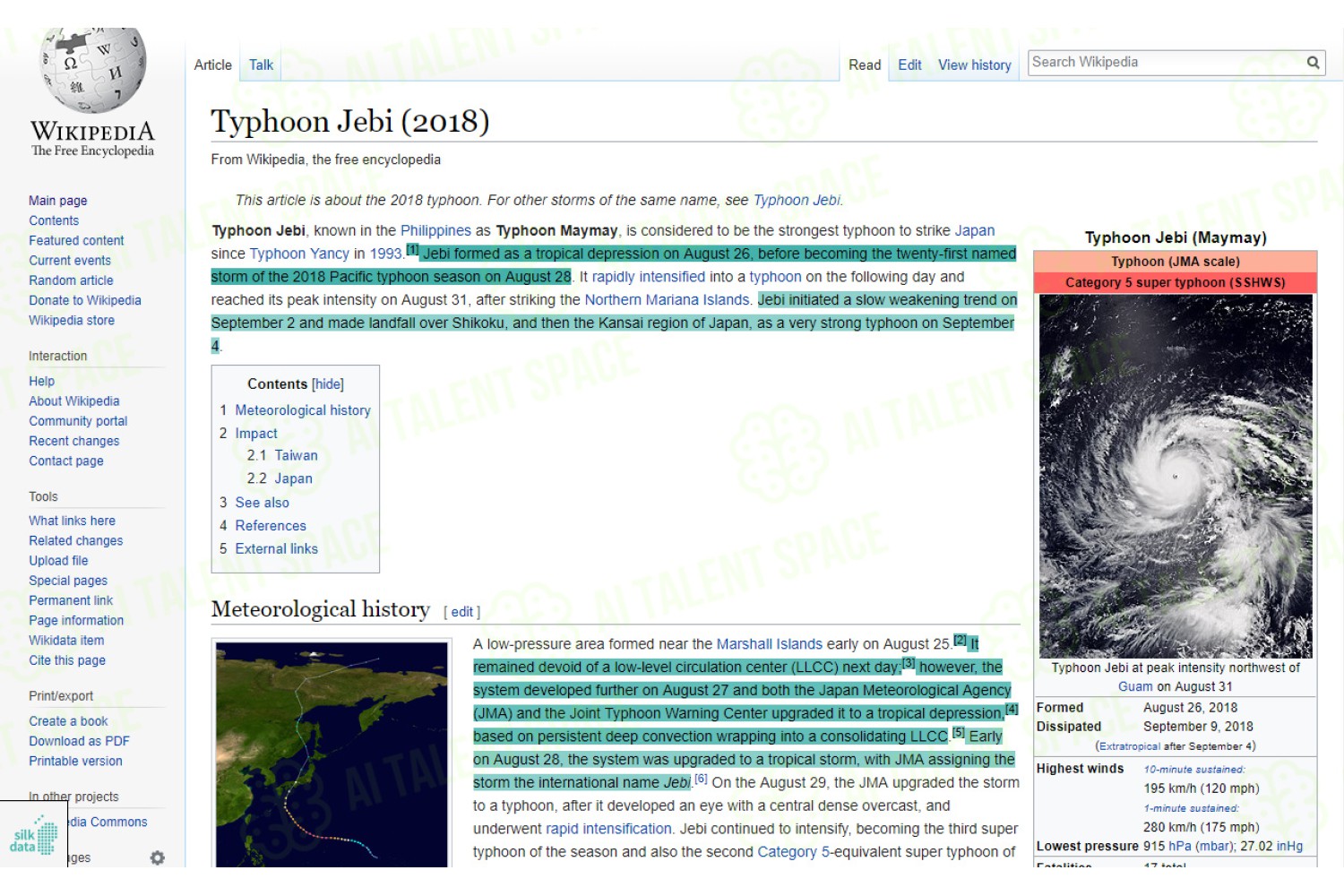Click Donate to Wikipedia

[85, 300]
